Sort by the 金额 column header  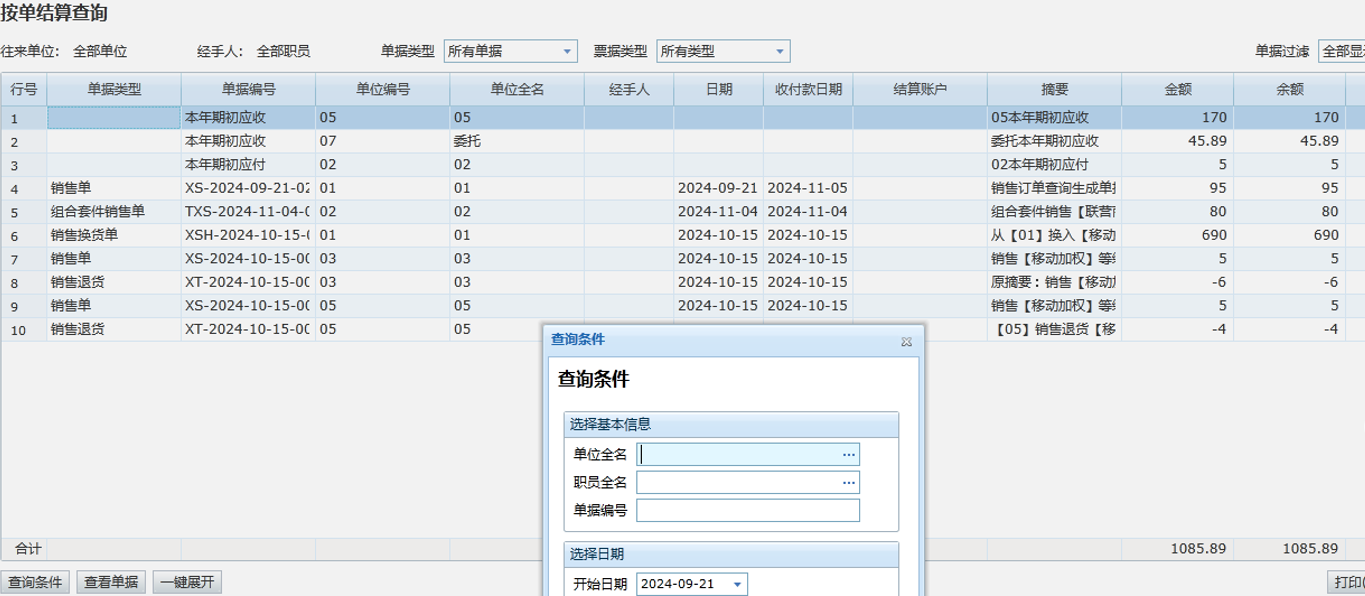(1177, 89)
